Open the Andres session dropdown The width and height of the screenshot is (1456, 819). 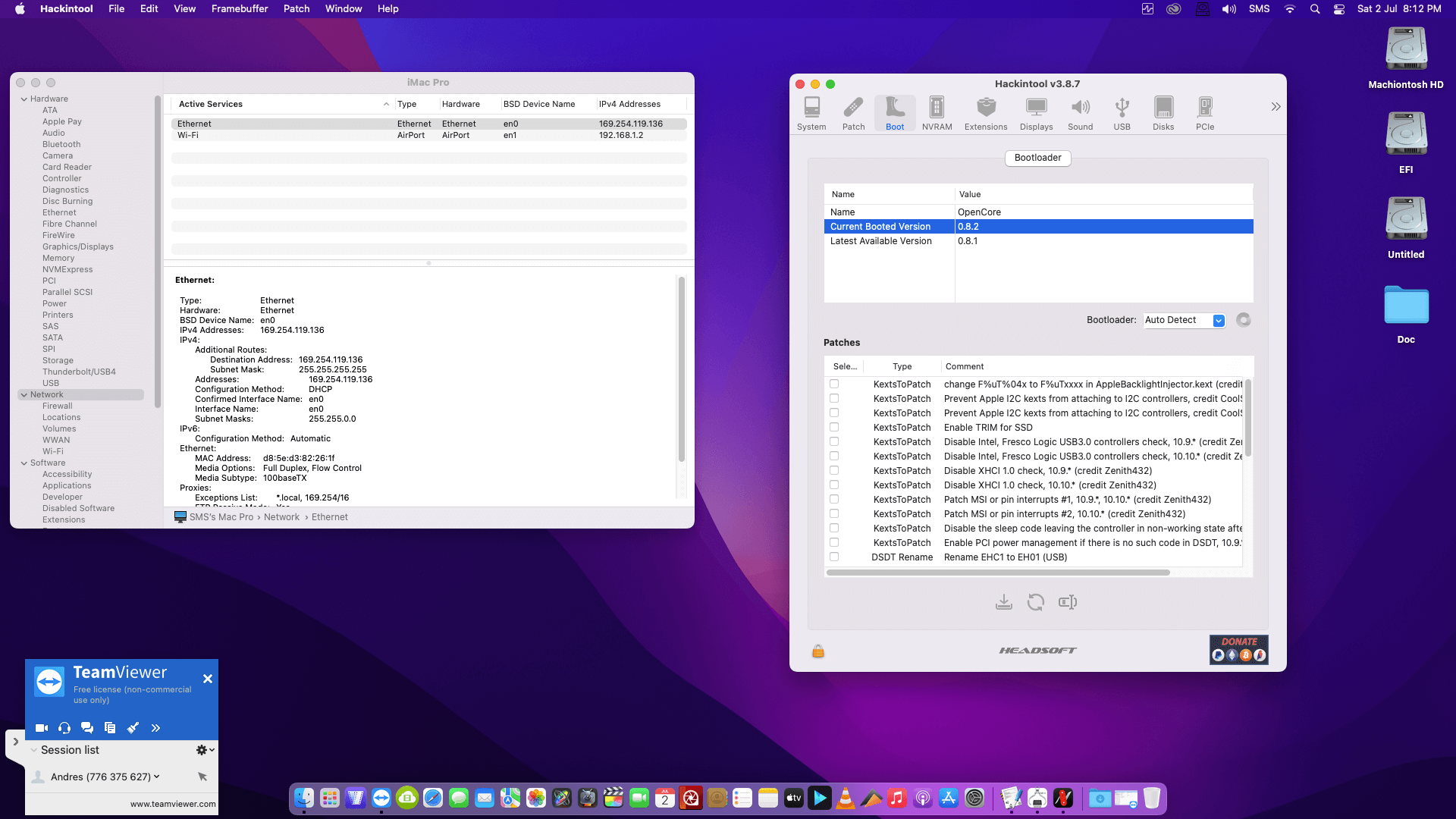(x=157, y=777)
